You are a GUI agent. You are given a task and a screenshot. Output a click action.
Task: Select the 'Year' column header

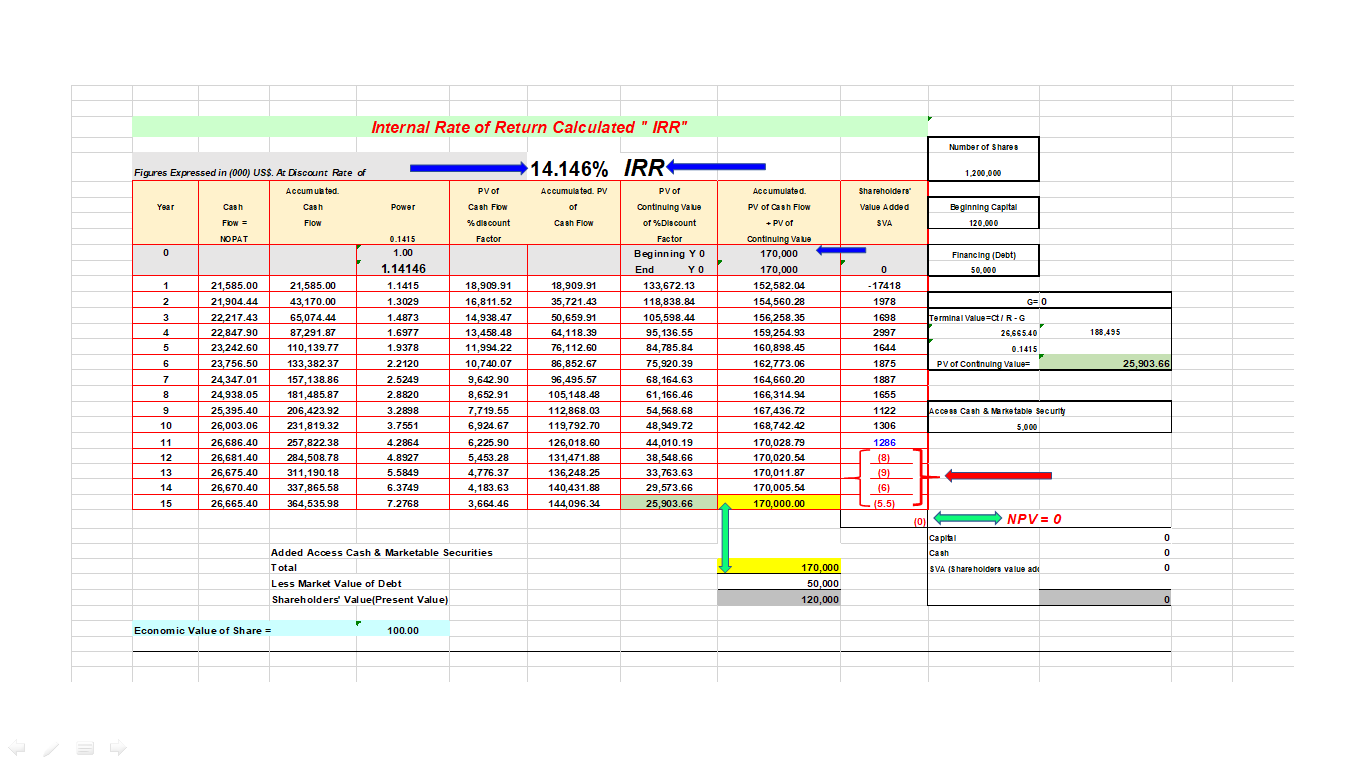(166, 207)
